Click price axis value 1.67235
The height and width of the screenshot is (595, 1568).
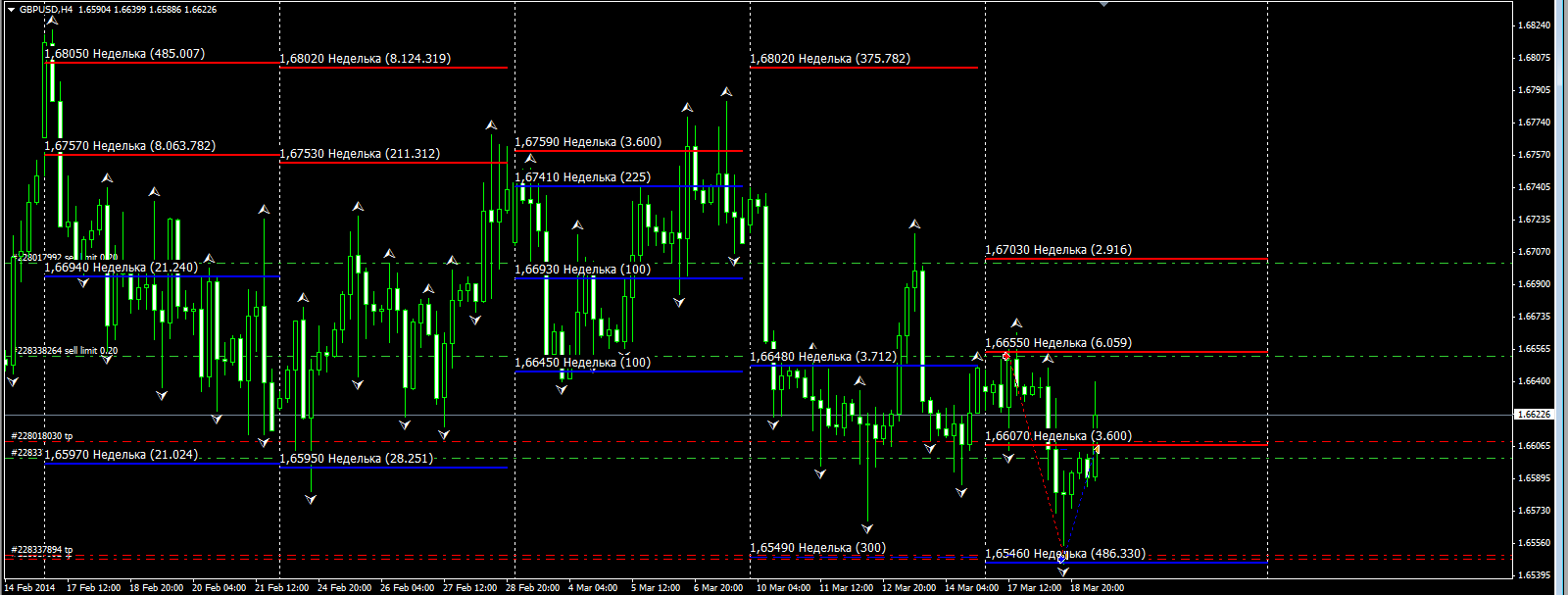coord(1534,220)
